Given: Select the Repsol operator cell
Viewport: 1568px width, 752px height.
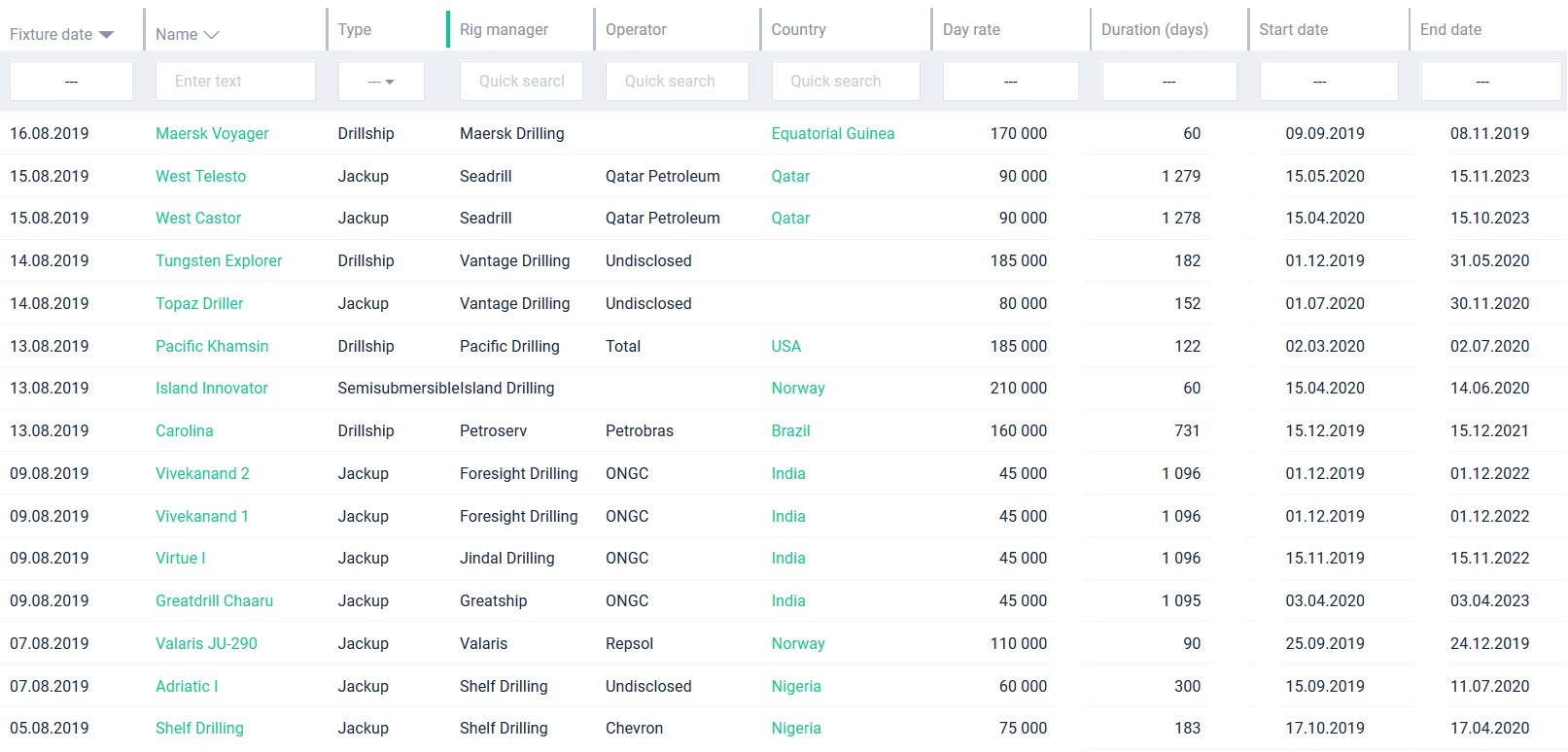Looking at the screenshot, I should pyautogui.click(x=630, y=644).
